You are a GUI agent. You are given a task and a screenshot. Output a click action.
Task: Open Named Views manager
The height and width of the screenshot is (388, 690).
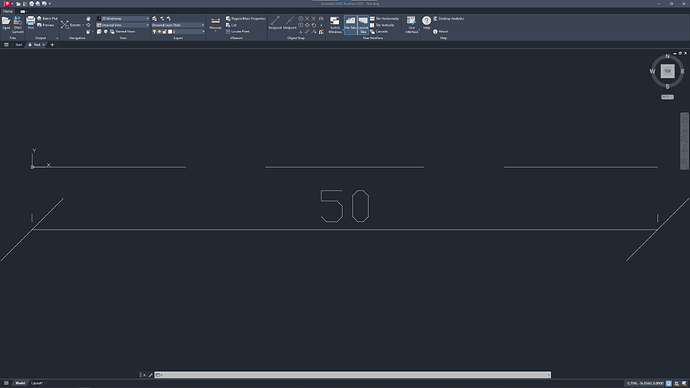[122, 32]
